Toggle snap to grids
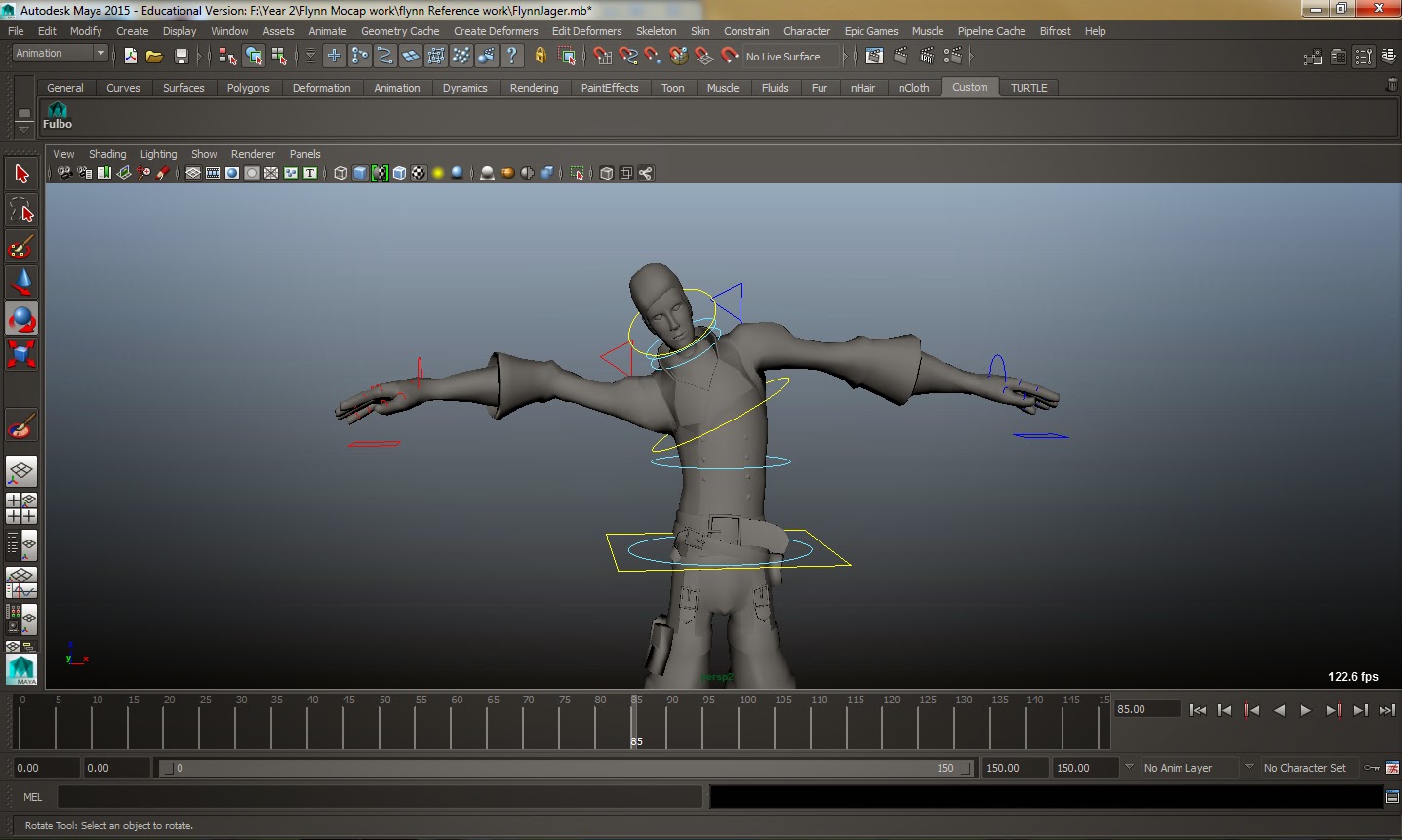Screen dimensions: 1402x840 pyautogui.click(x=602, y=57)
